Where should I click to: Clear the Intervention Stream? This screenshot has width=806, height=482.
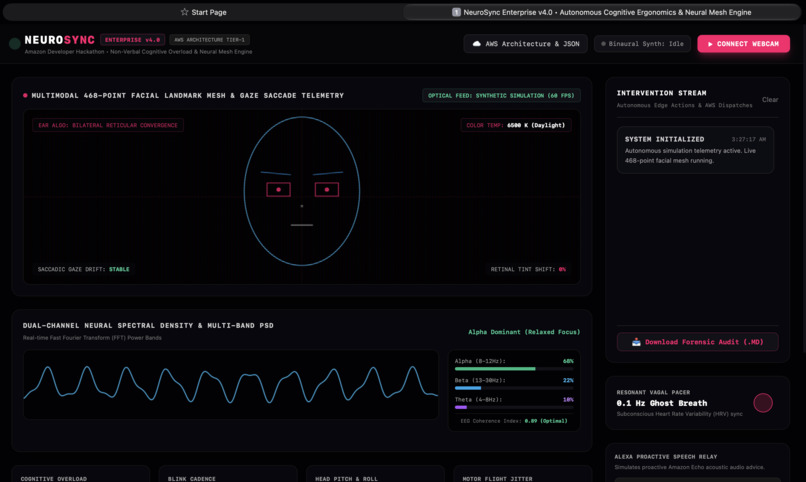coord(770,100)
